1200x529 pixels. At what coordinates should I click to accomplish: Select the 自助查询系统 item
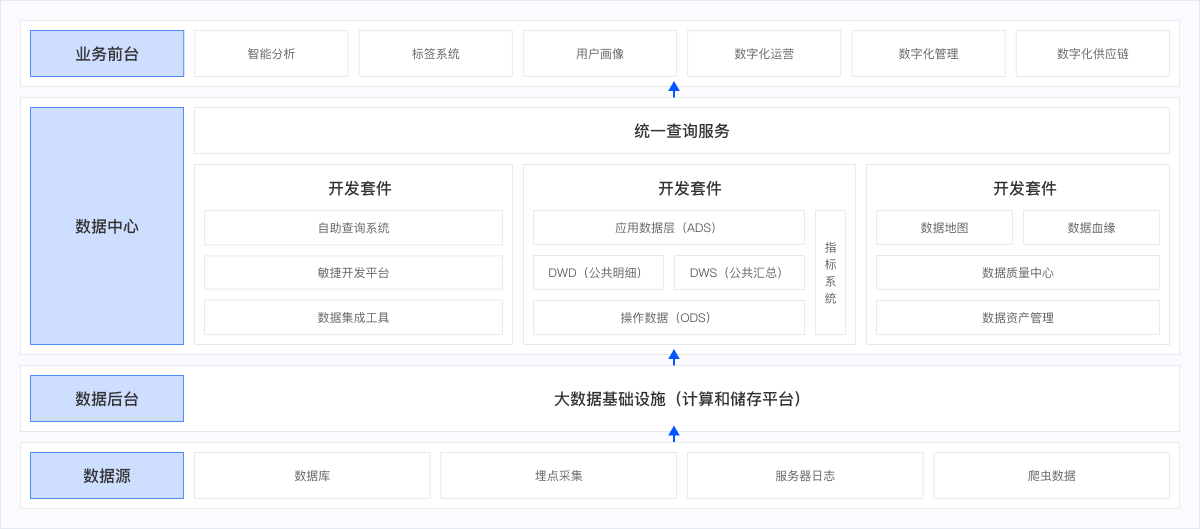coord(353,228)
